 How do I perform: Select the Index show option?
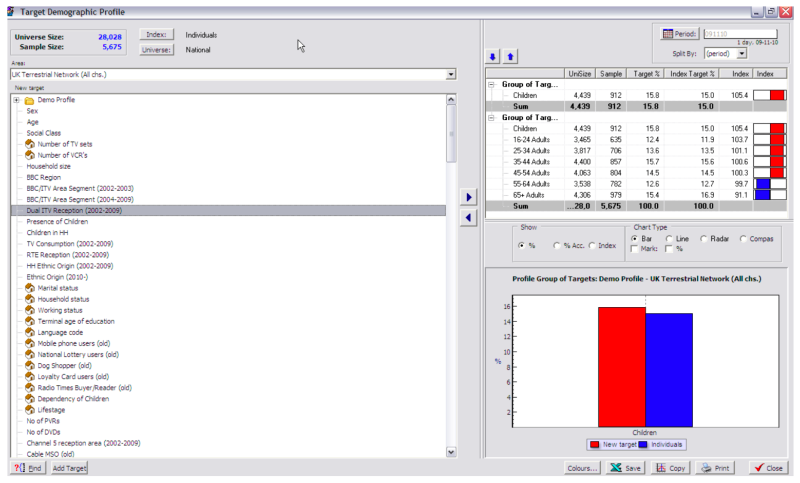593,245
